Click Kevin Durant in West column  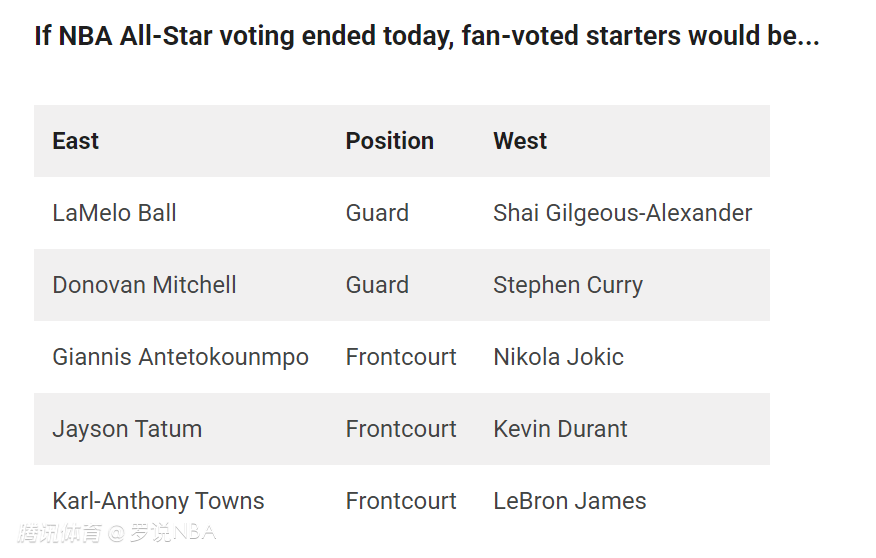pyautogui.click(x=560, y=429)
